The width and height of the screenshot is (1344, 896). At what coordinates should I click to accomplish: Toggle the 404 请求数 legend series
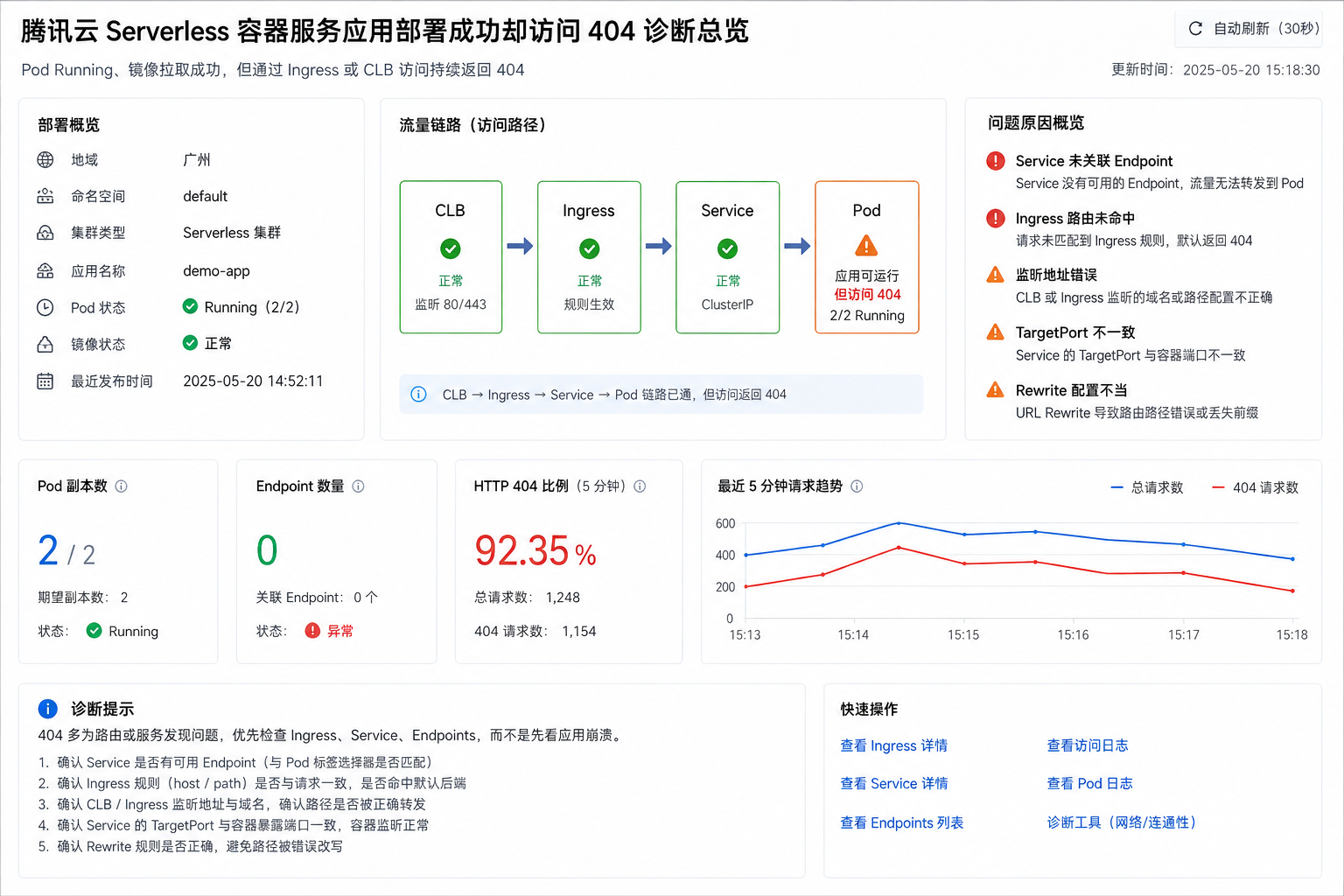coord(1256,487)
